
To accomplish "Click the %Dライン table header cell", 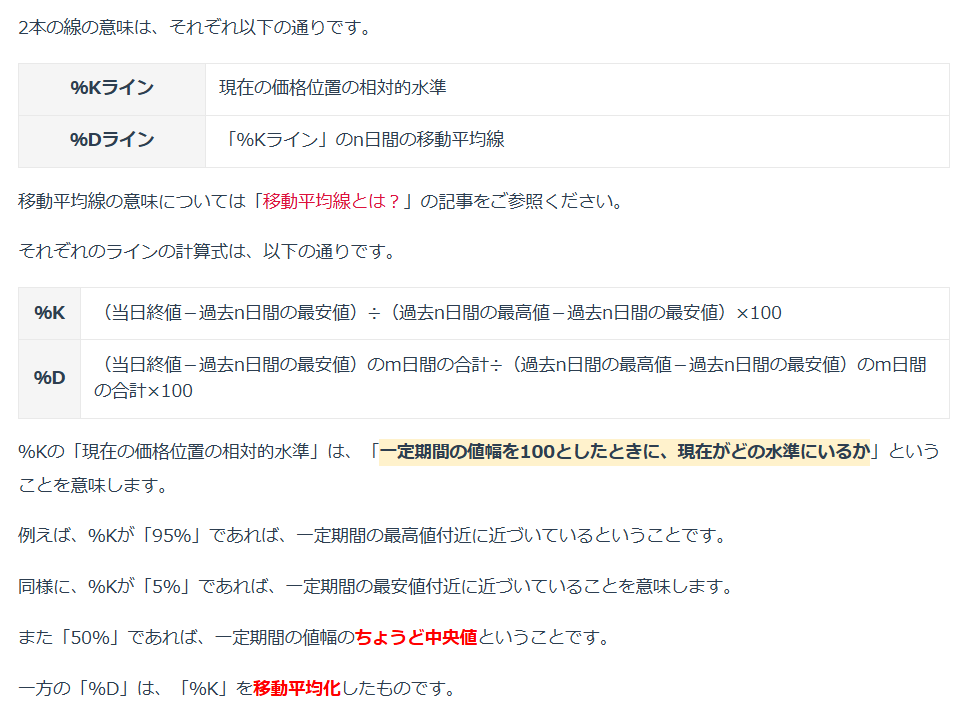I will point(112,140).
